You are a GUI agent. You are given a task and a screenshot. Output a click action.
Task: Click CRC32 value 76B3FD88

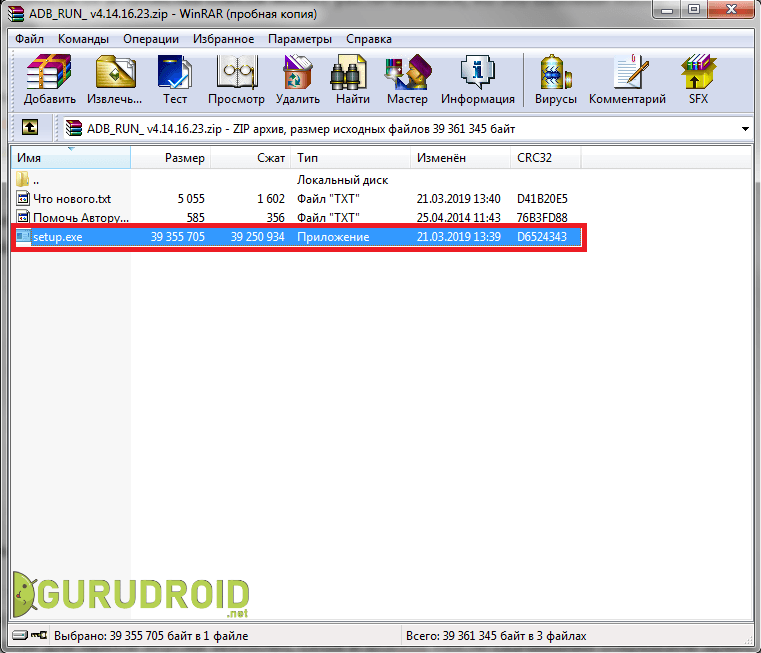click(542, 218)
